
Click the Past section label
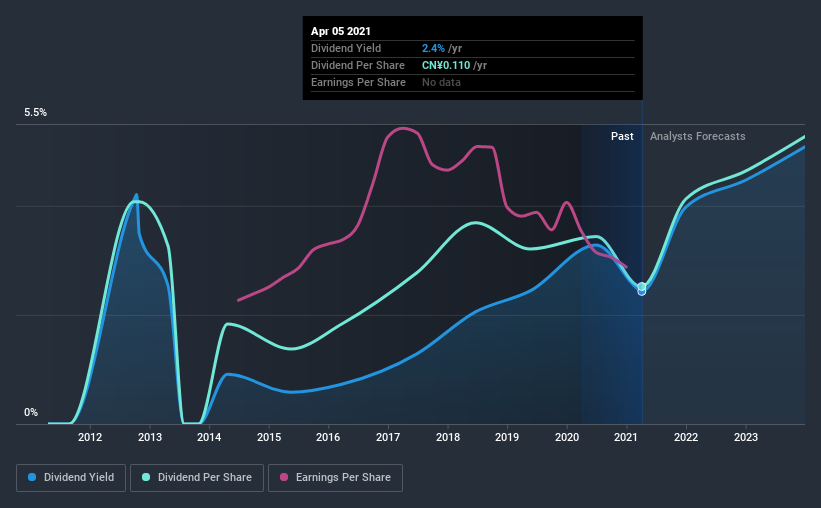(622, 136)
